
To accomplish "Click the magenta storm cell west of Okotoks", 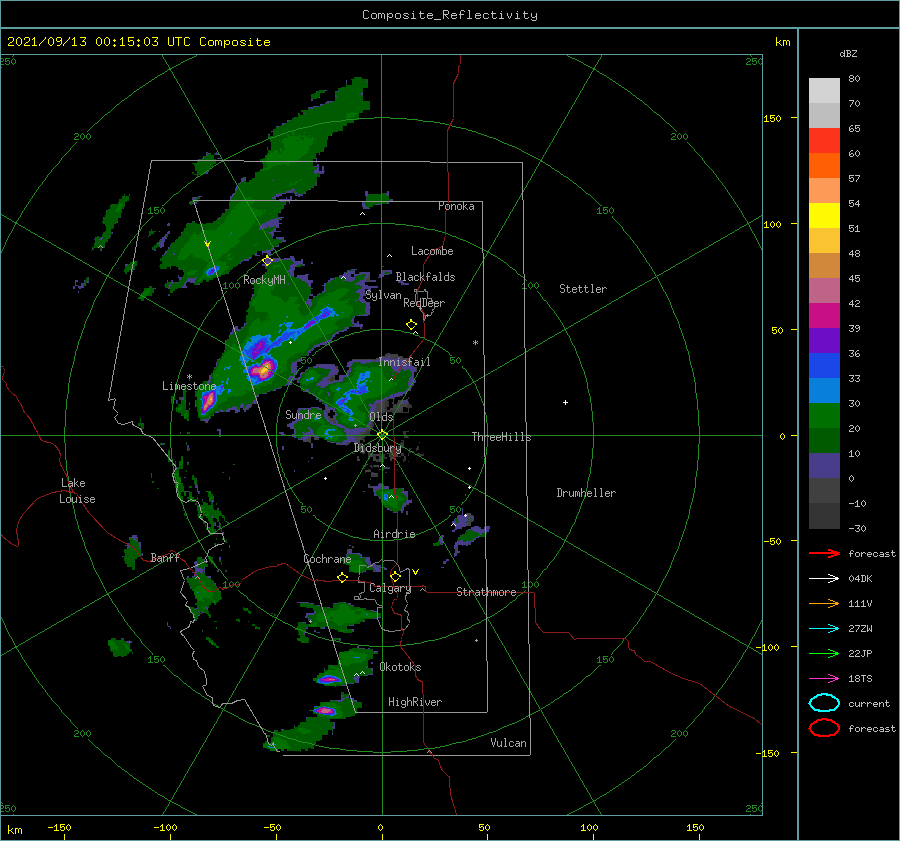I will point(329,680).
